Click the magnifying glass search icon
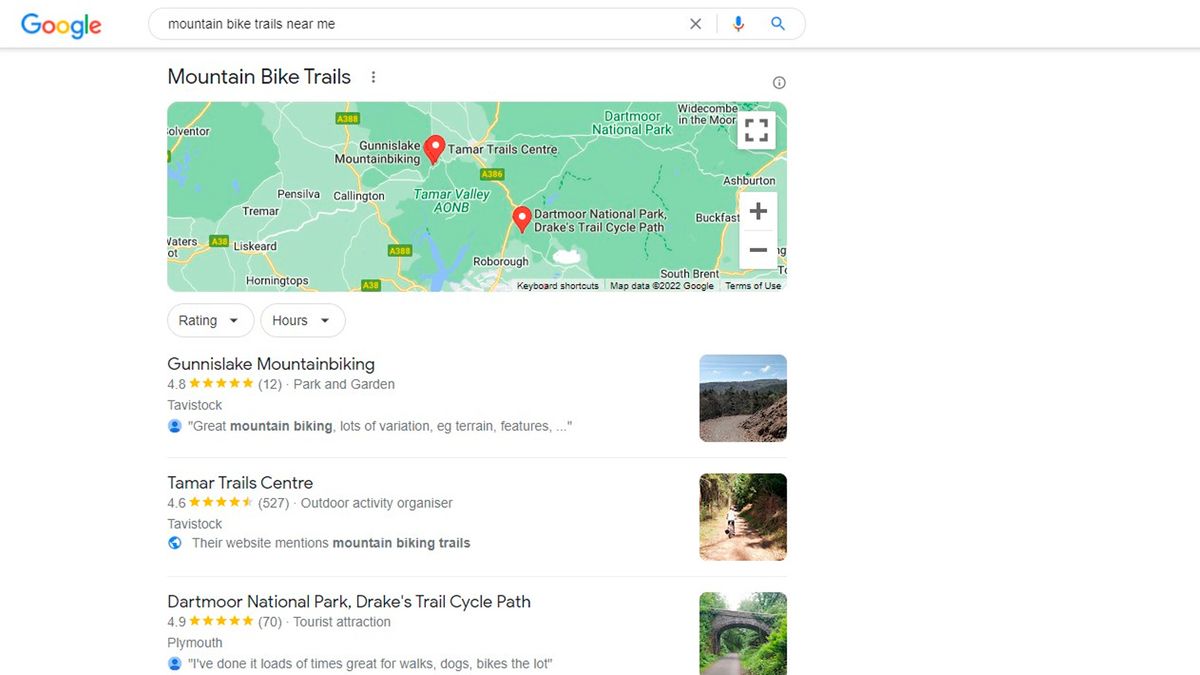 coord(778,23)
